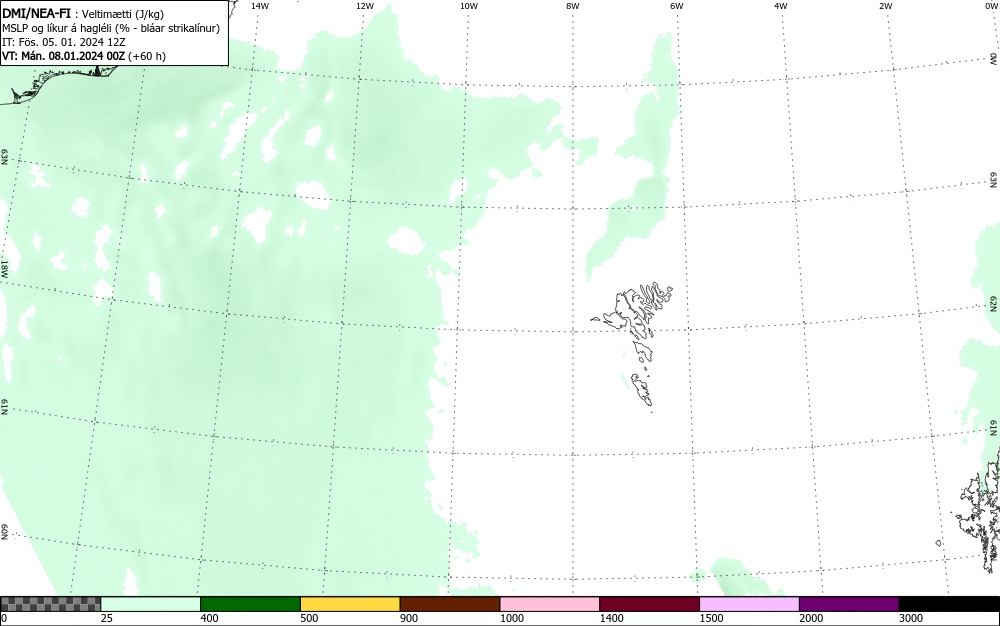Click the yellow 500–900 legend swatch
The image size is (1000, 626).
tap(350, 604)
